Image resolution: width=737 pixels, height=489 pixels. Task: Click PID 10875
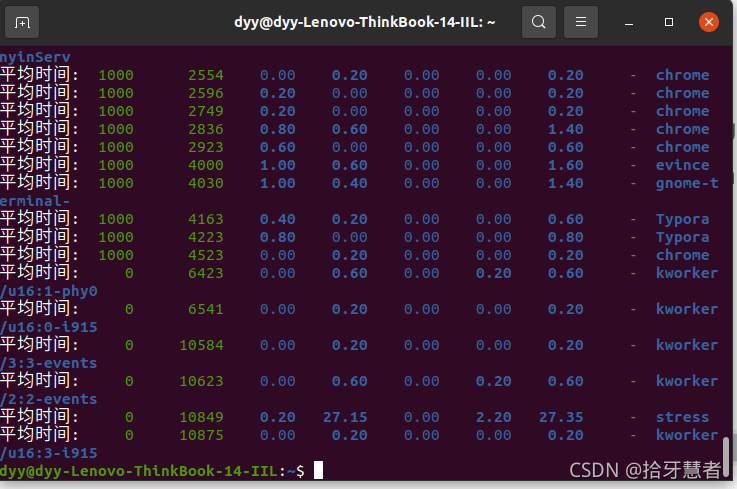point(202,435)
